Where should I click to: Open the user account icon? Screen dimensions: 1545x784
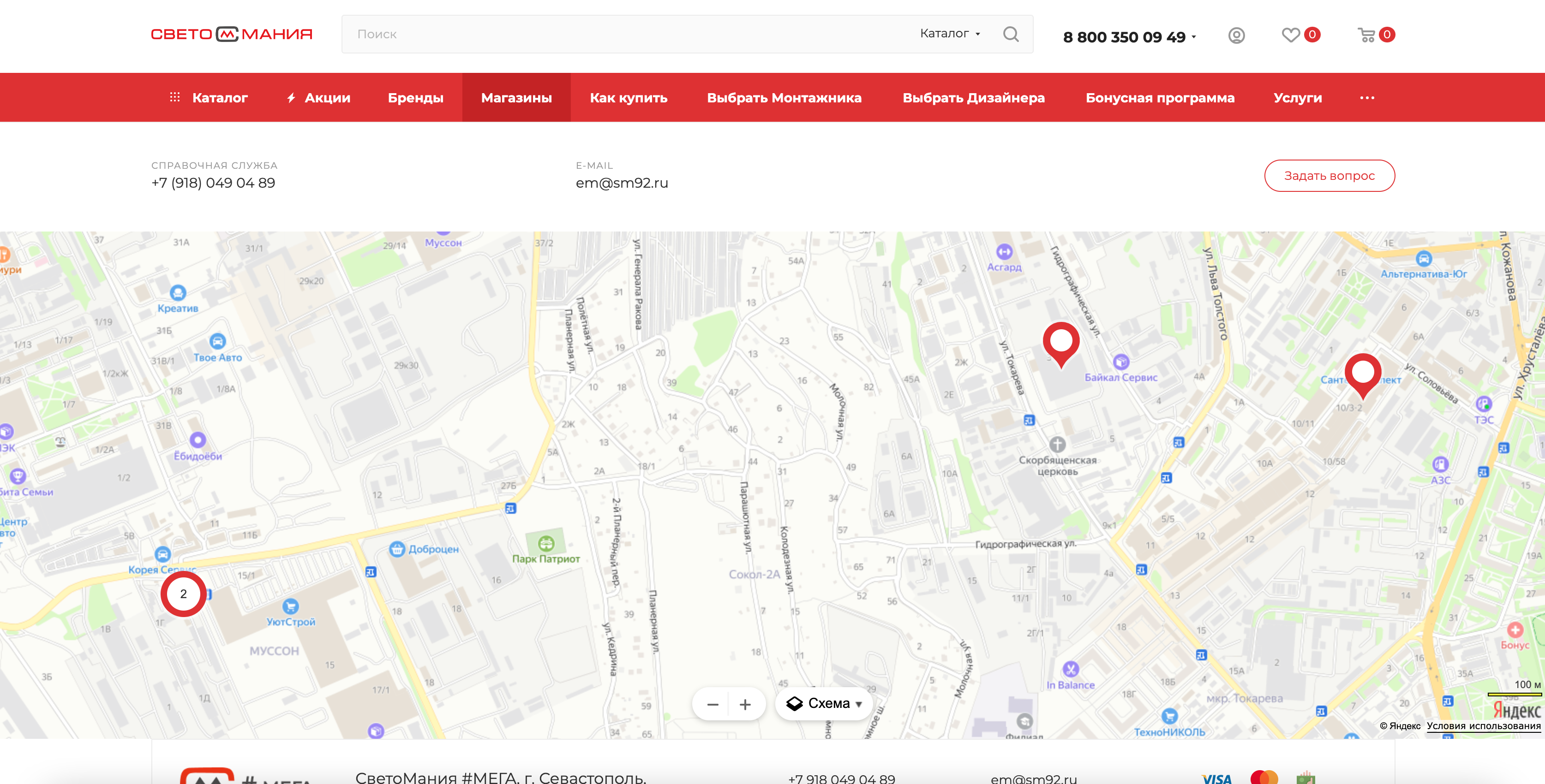[1236, 36]
